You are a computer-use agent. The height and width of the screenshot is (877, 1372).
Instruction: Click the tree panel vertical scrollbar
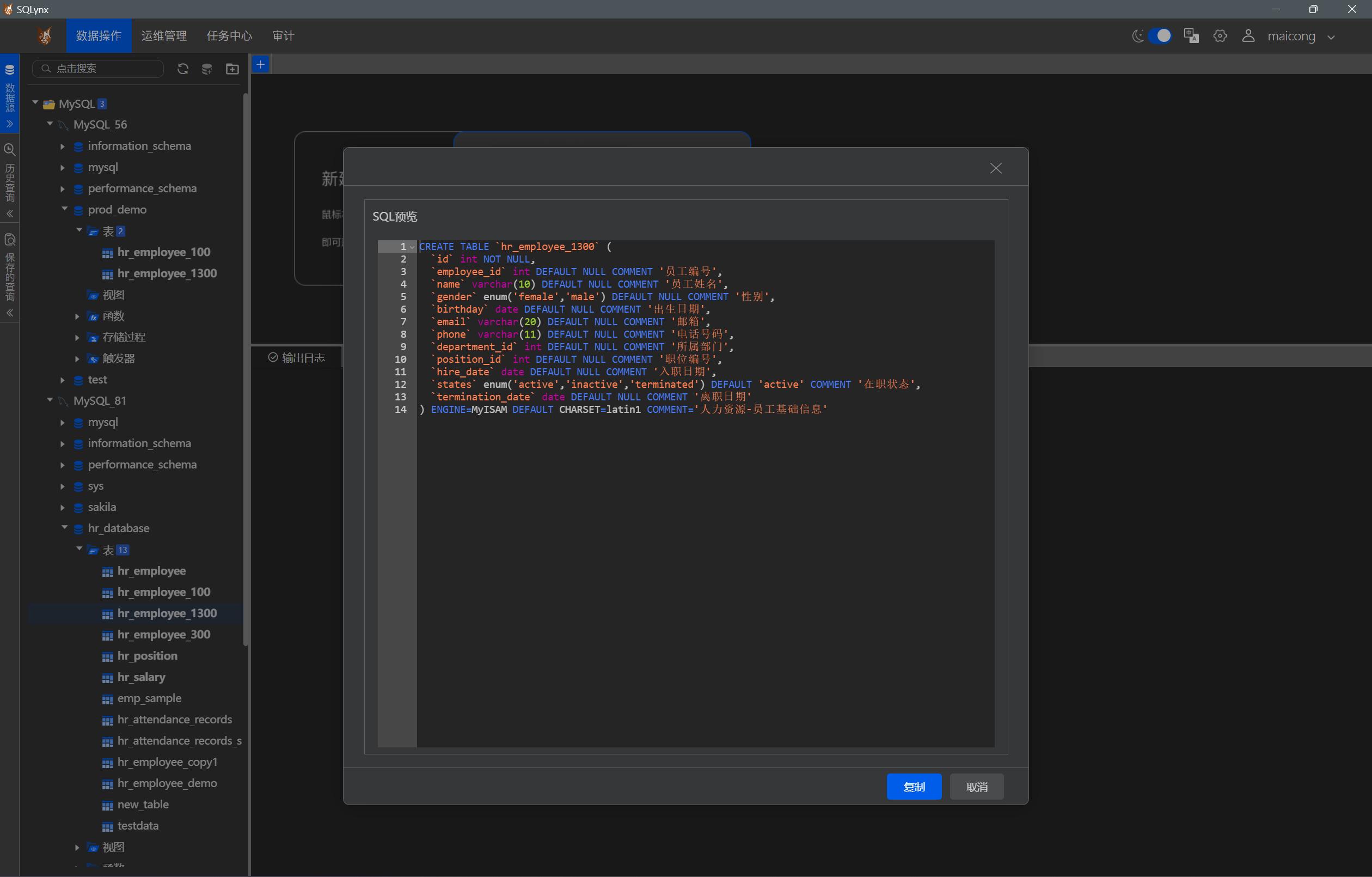click(246, 369)
